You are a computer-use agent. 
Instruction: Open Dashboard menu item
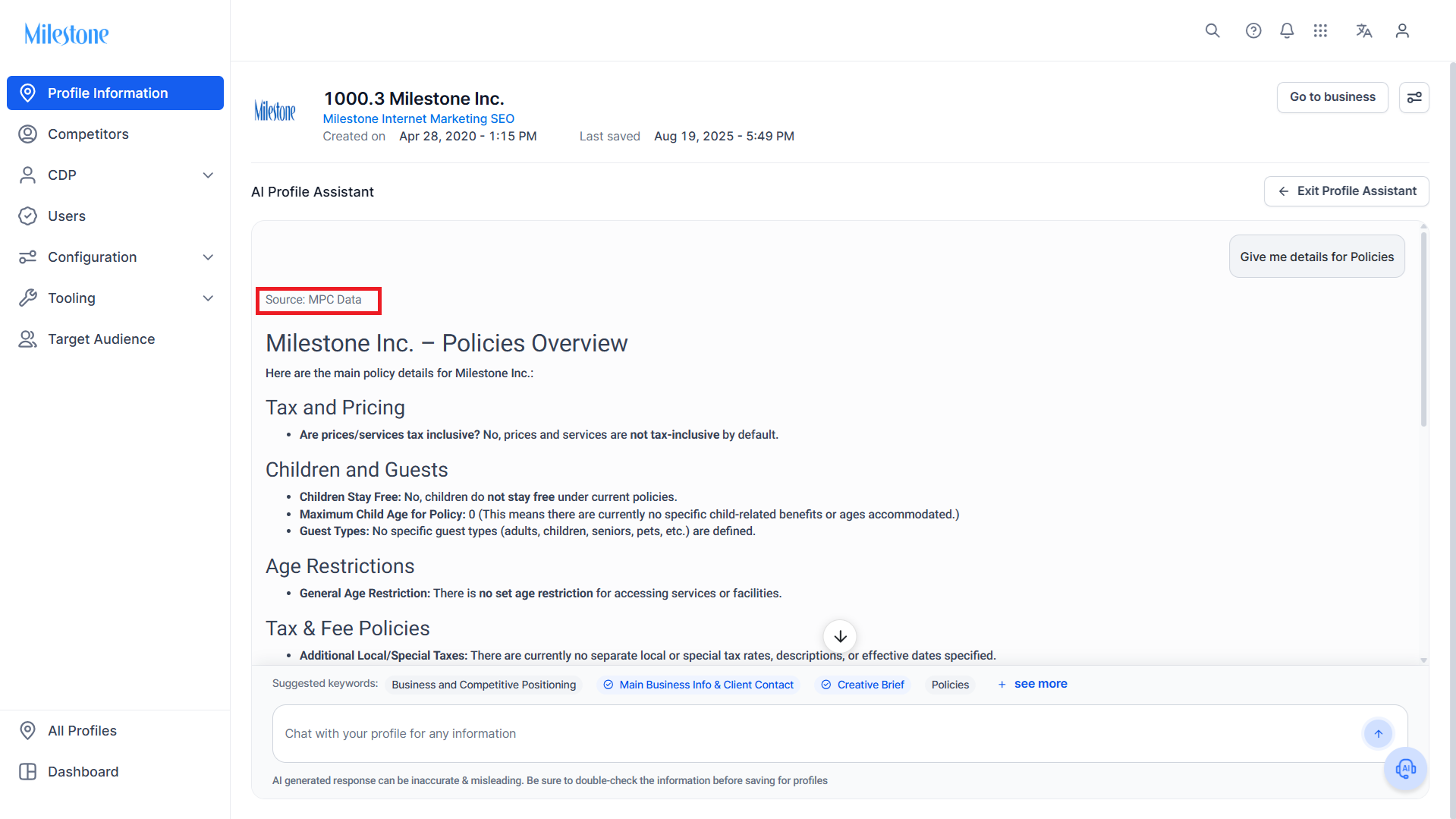[115, 772]
